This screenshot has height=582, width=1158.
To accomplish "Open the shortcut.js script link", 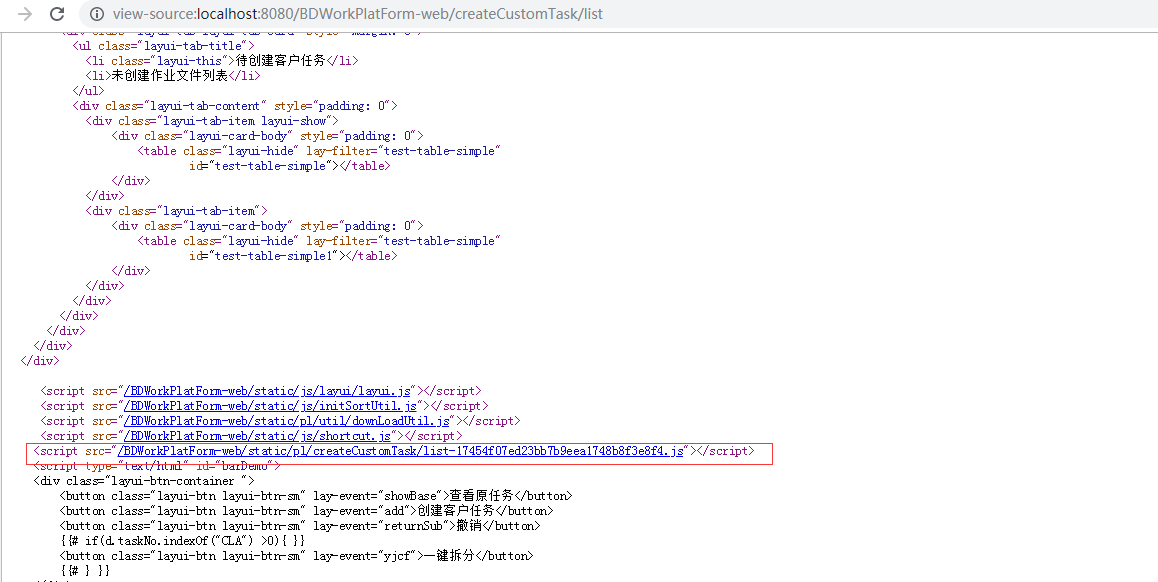I will click(257, 436).
